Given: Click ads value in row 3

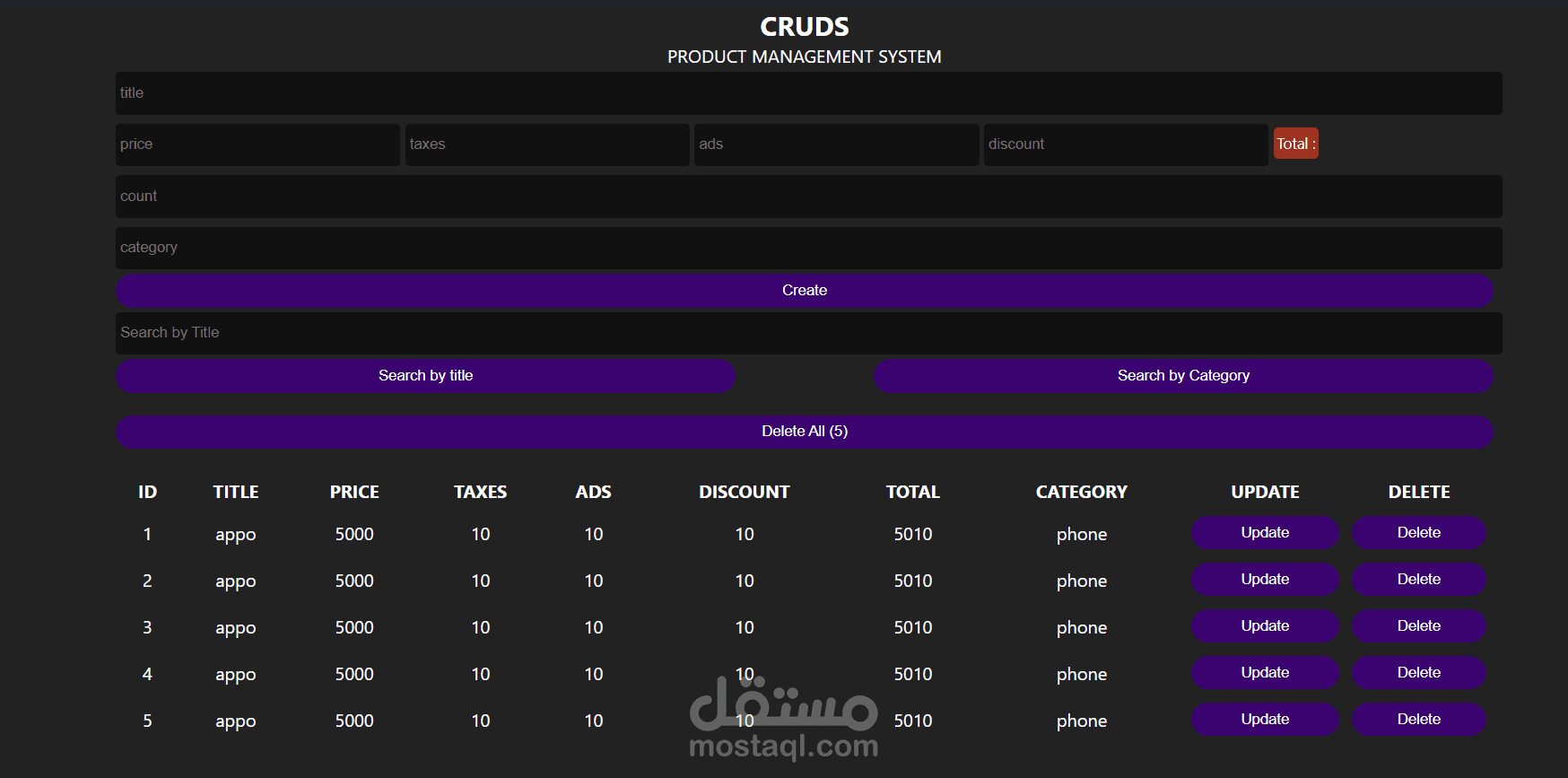Looking at the screenshot, I should 594,627.
